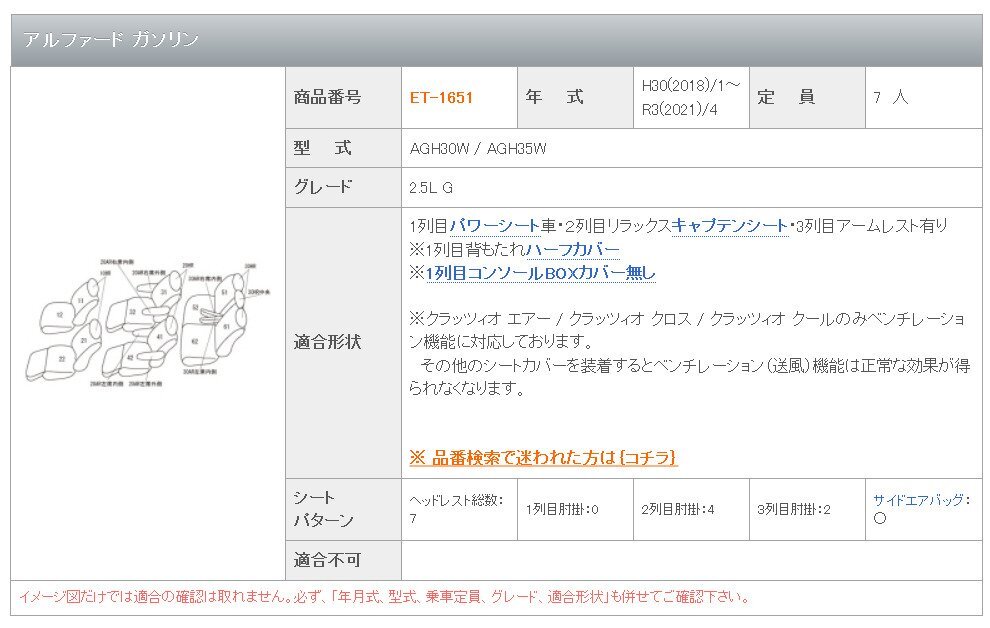The width and height of the screenshot is (990, 628).
Task: Open the キャプテンシート link
Action: [730, 226]
